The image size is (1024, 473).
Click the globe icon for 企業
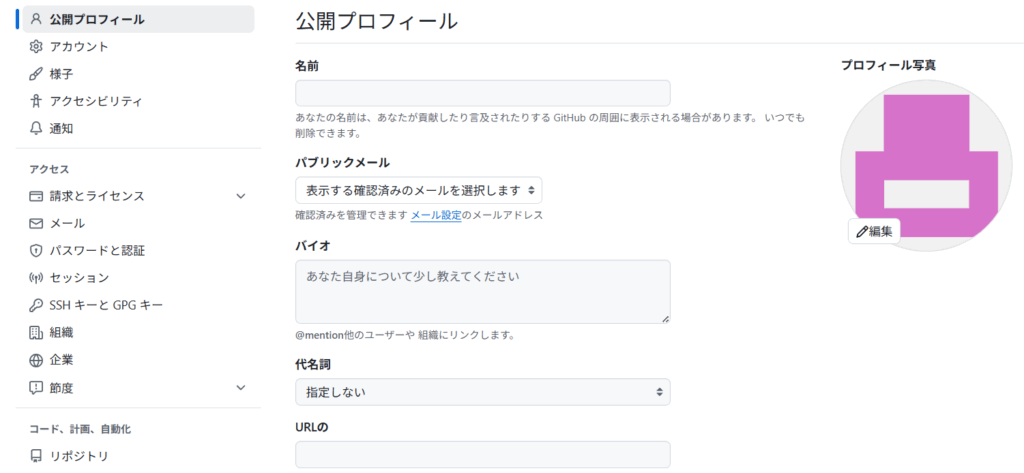click(x=36, y=360)
